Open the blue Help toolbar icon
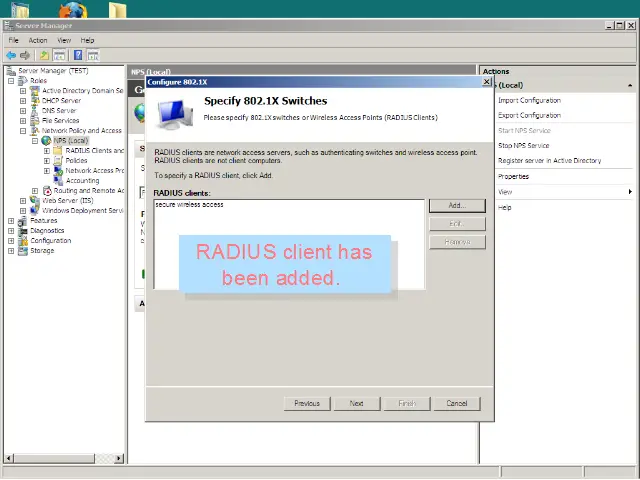640x480 pixels. click(x=78, y=55)
